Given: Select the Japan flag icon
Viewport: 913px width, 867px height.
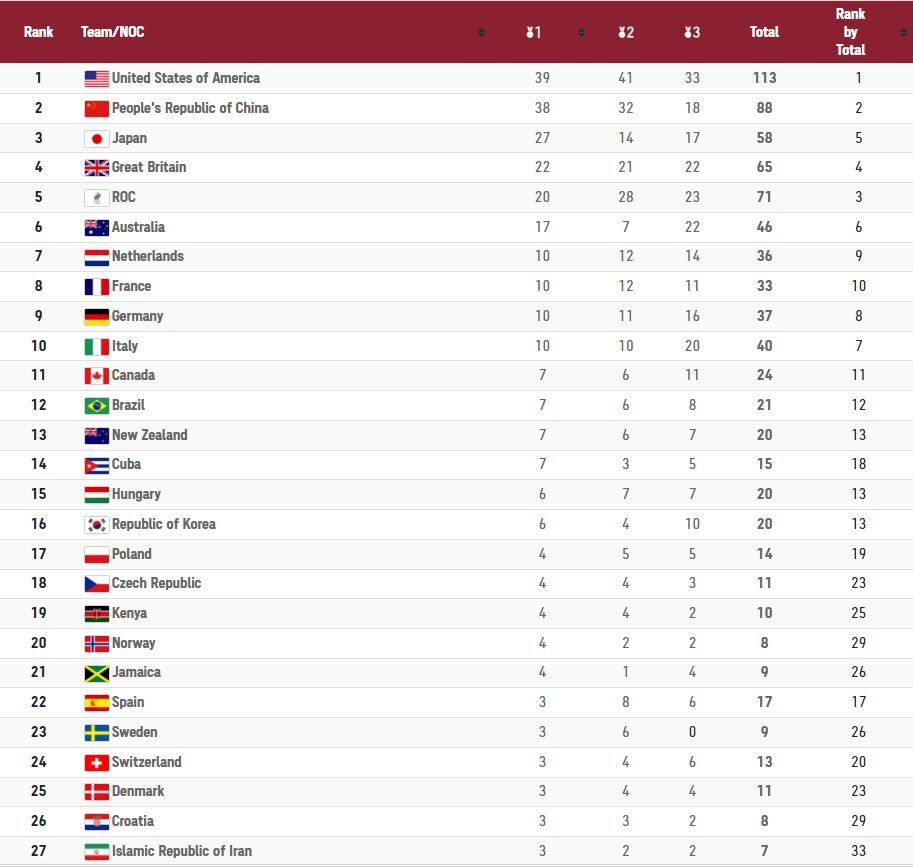Looking at the screenshot, I should (96, 138).
